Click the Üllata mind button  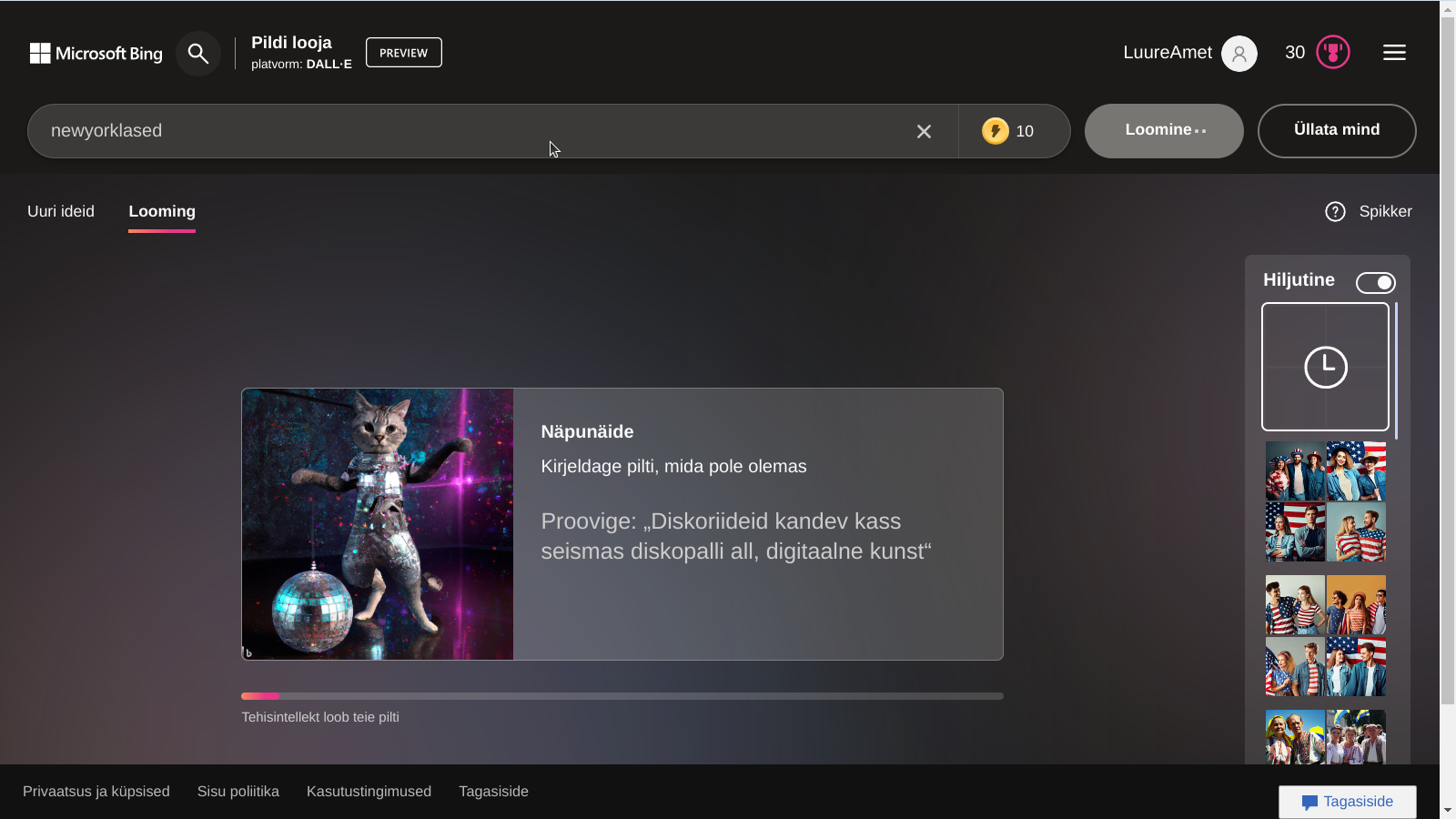pos(1337,131)
